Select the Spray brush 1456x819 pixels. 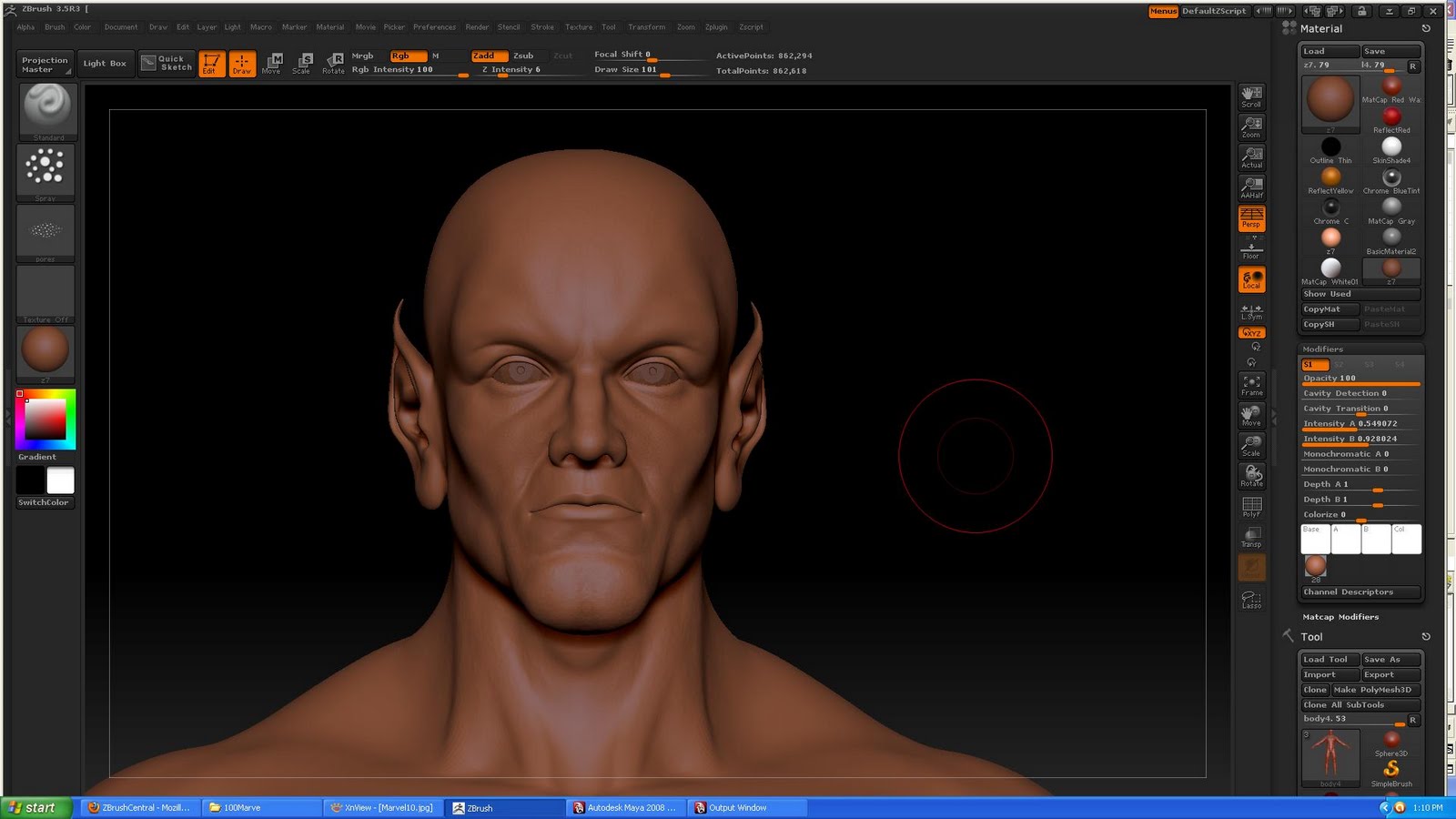44,169
